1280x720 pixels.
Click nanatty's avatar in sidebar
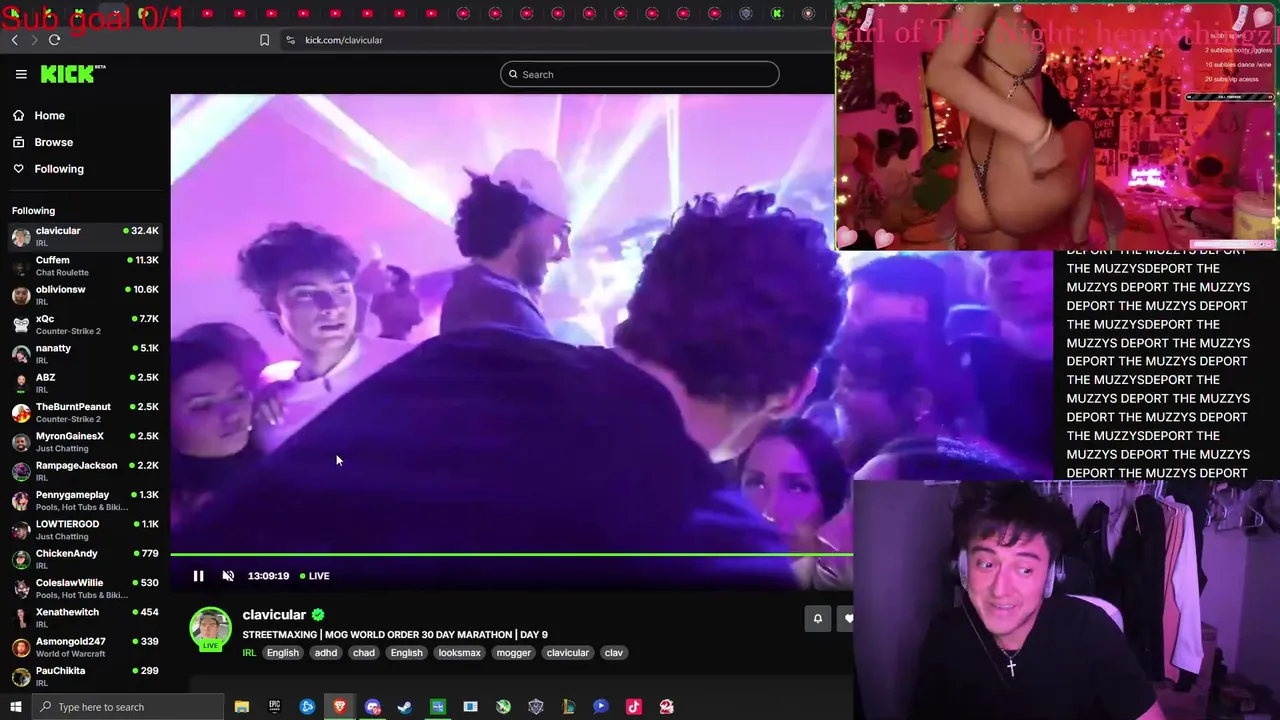coord(21,354)
